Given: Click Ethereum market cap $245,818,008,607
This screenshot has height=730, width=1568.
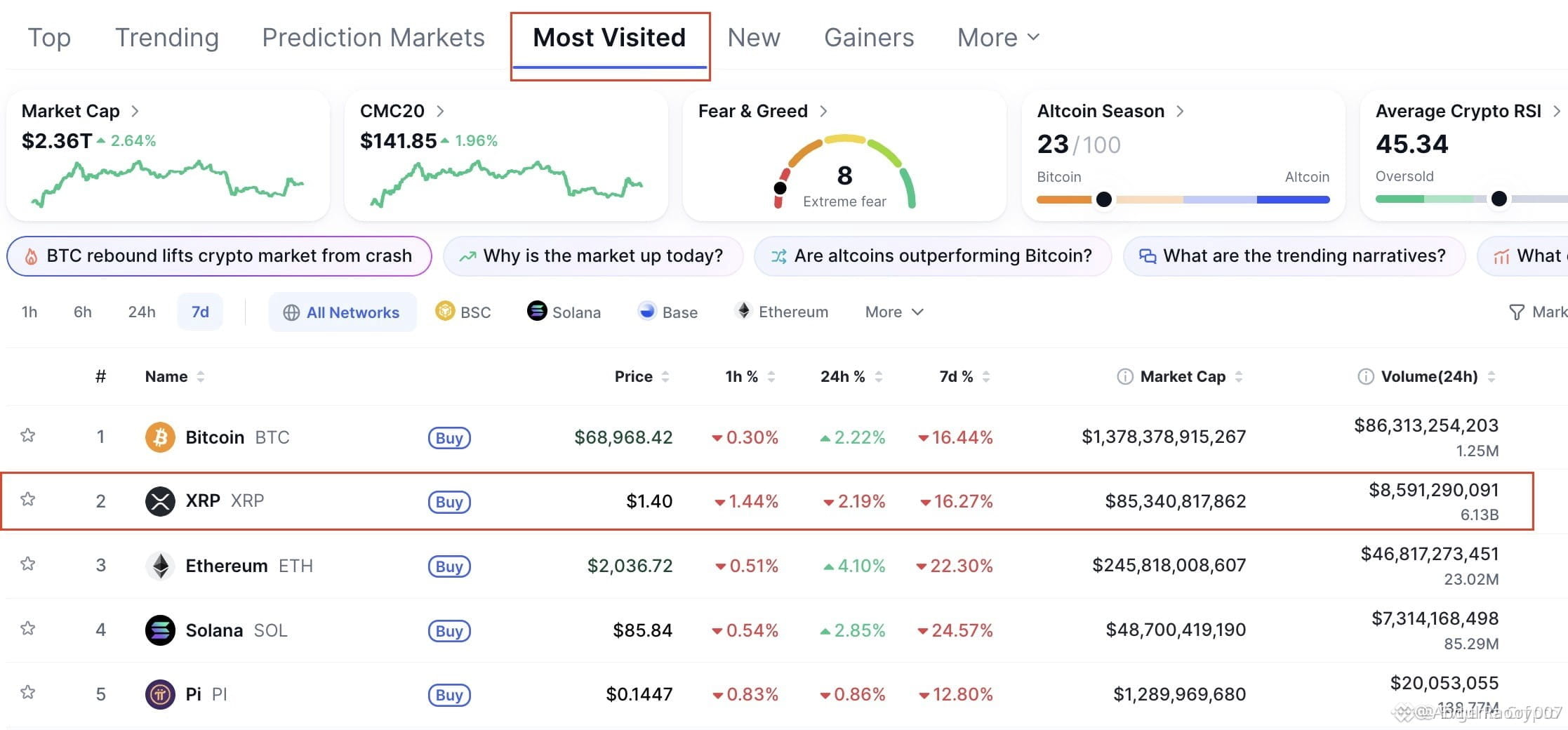Looking at the screenshot, I should point(1169,565).
